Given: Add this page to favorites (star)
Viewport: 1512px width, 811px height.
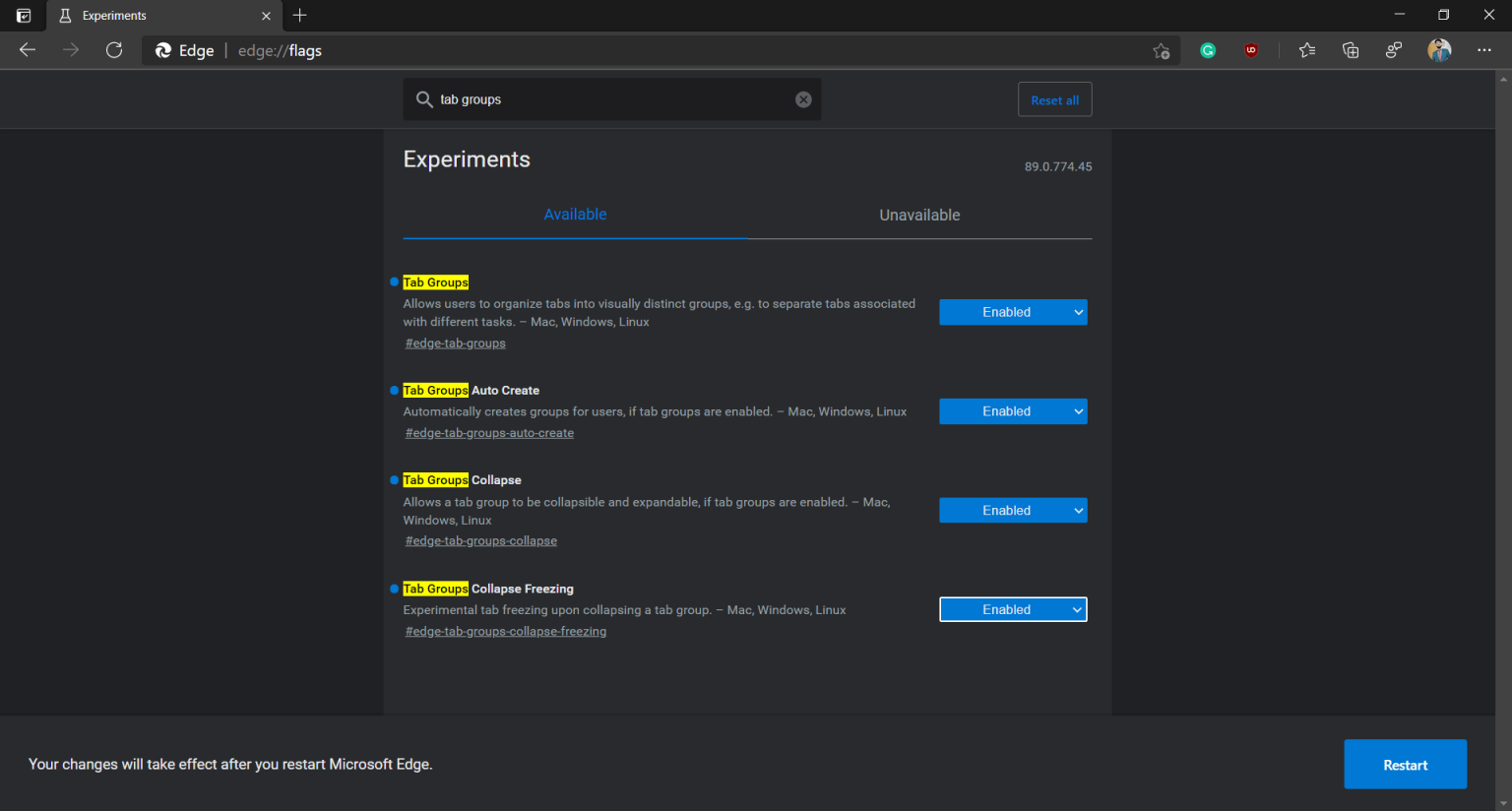Looking at the screenshot, I should tap(1162, 51).
